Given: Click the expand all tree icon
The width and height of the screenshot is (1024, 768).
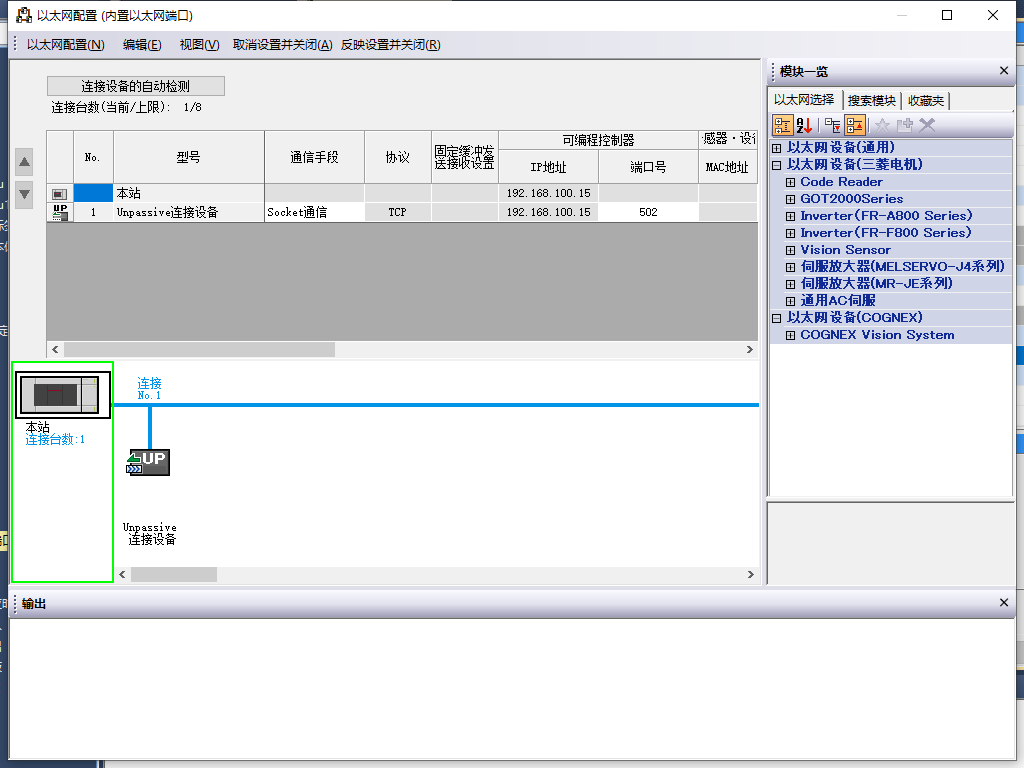Looking at the screenshot, I should [832, 125].
